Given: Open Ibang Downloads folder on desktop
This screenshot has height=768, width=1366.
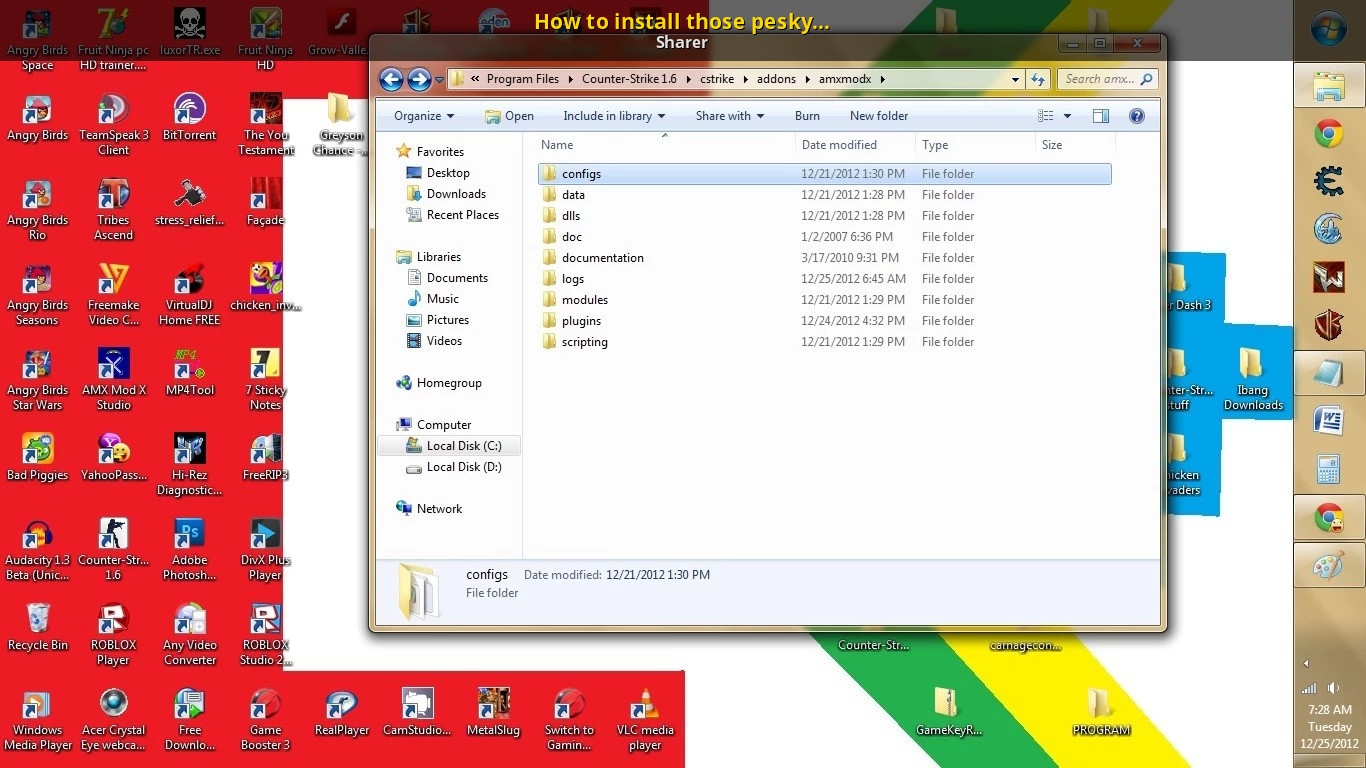Looking at the screenshot, I should pyautogui.click(x=1252, y=379).
